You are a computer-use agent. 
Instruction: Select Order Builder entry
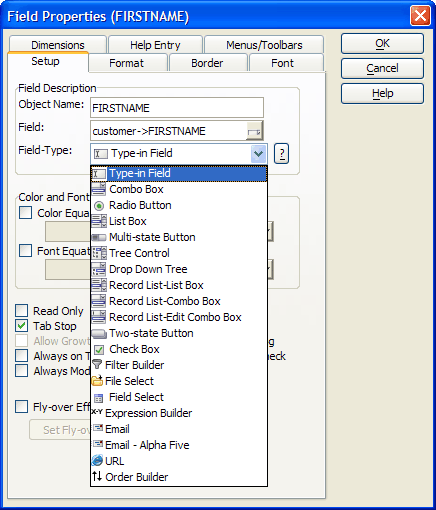(x=179, y=477)
